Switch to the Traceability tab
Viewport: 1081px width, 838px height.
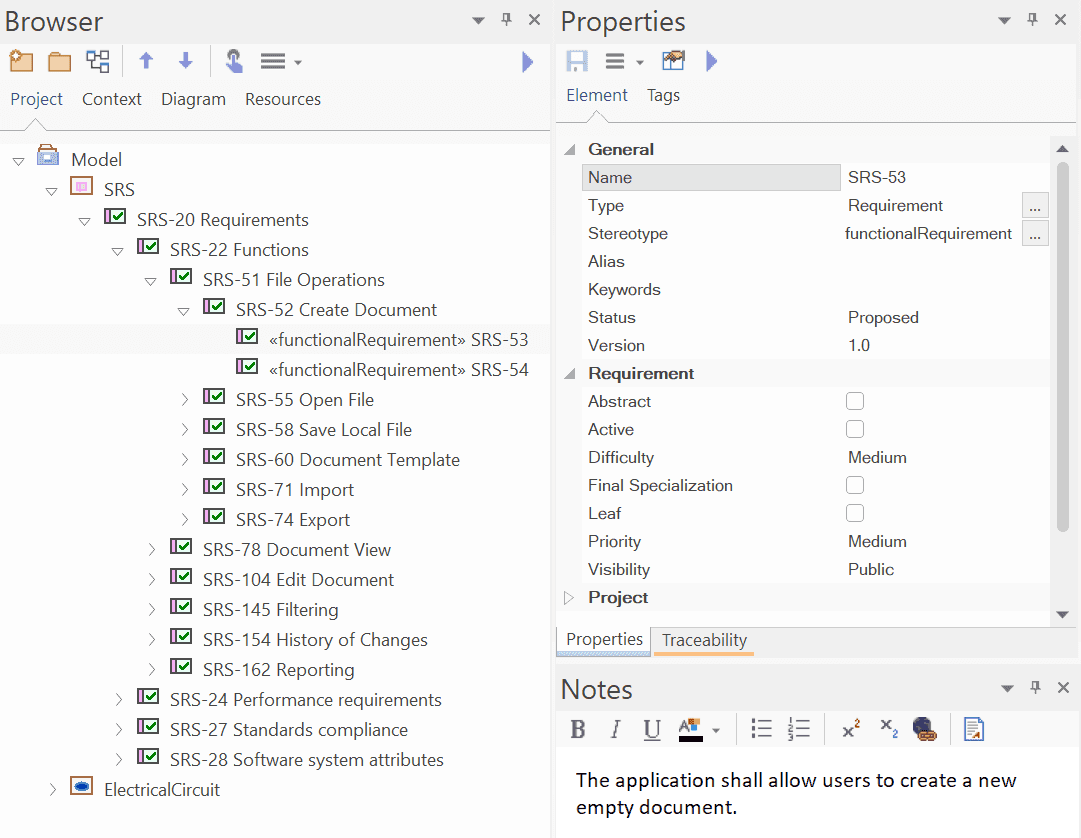[x=703, y=640]
